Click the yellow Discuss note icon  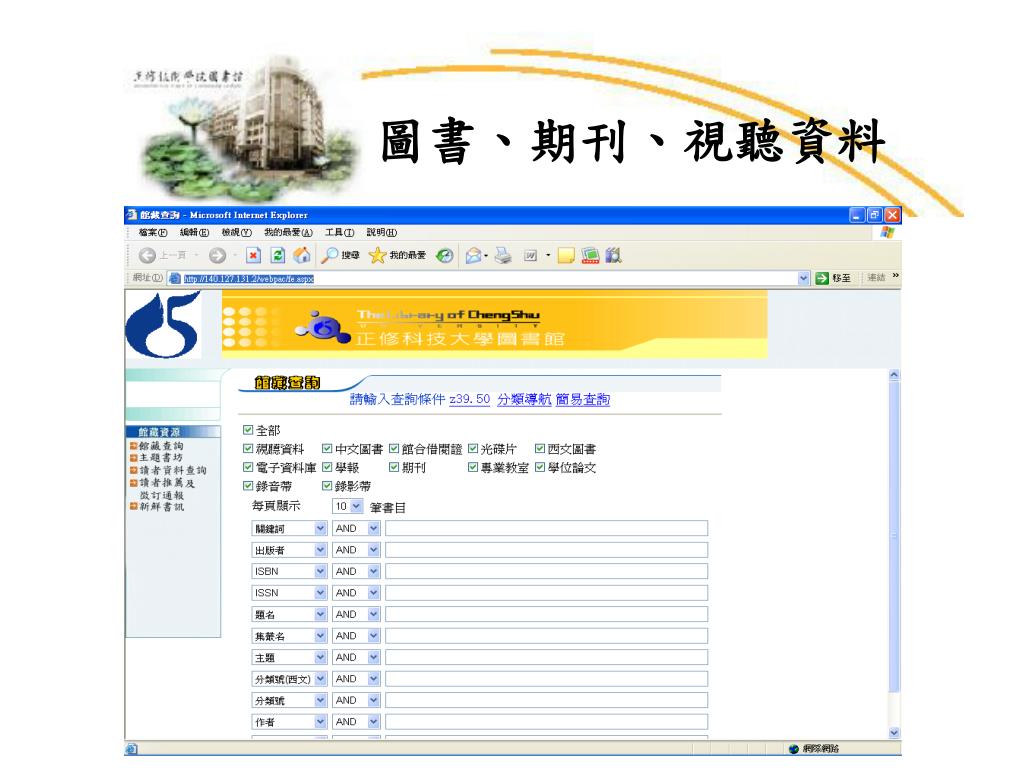click(566, 255)
